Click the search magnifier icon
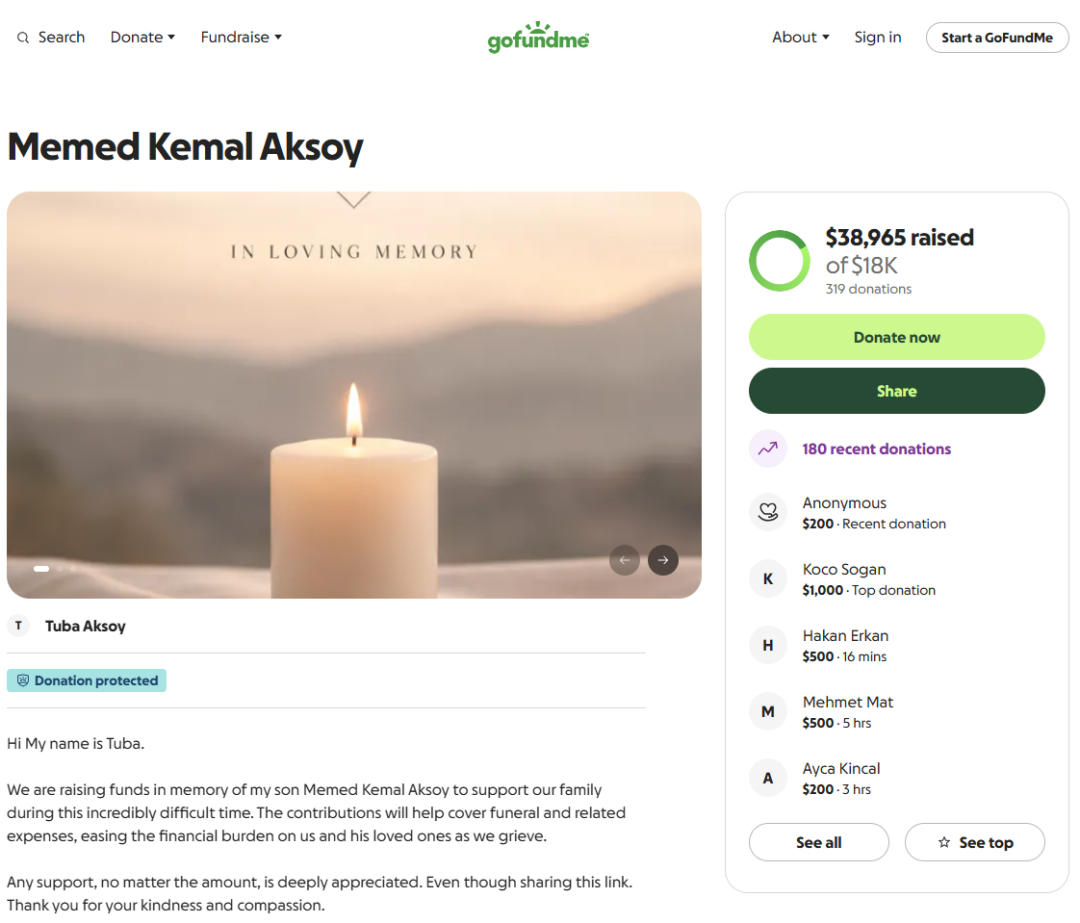Viewport: 1080px width, 923px height. (23, 38)
